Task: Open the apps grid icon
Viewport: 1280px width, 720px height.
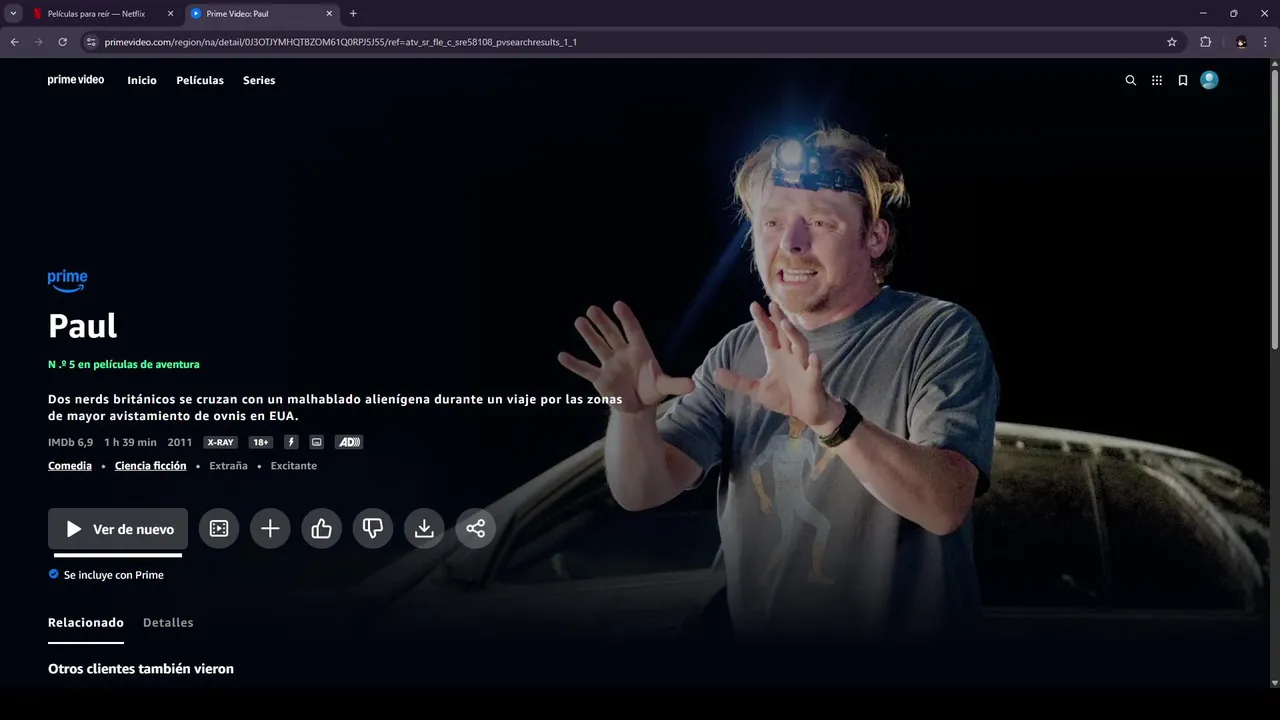Action: point(1157,80)
